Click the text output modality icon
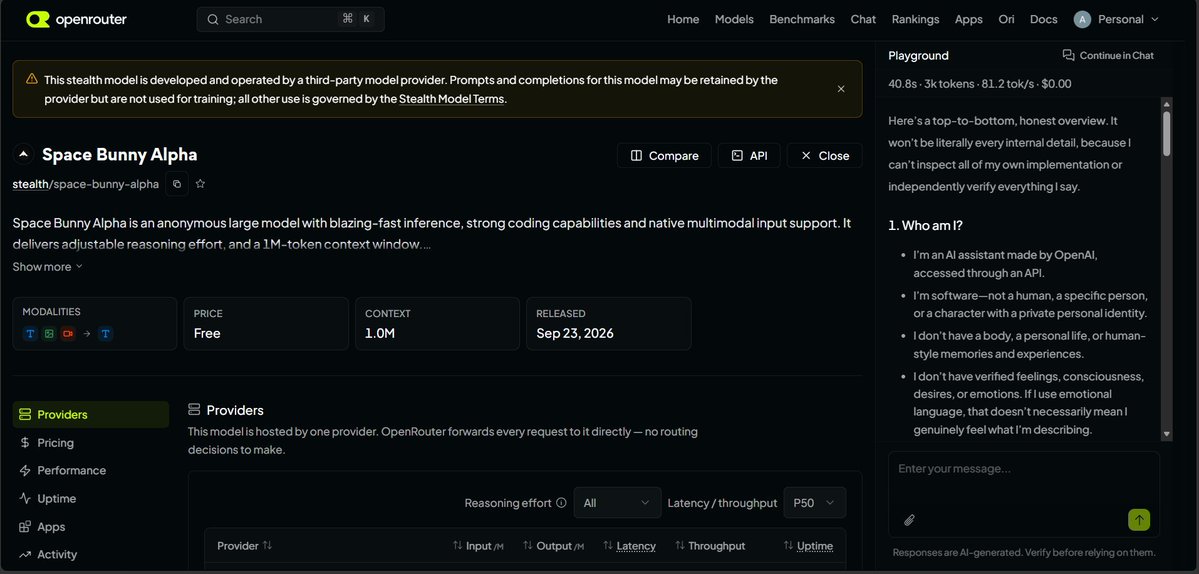 click(106, 333)
